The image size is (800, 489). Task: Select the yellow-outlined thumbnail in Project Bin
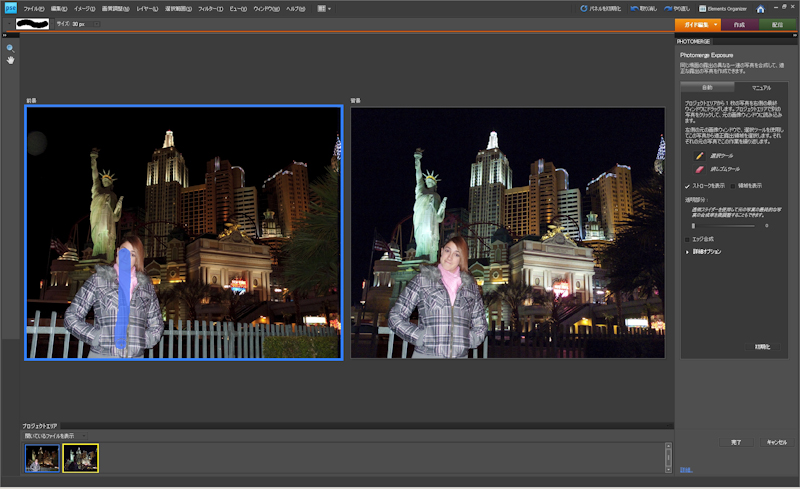pyautogui.click(x=80, y=458)
